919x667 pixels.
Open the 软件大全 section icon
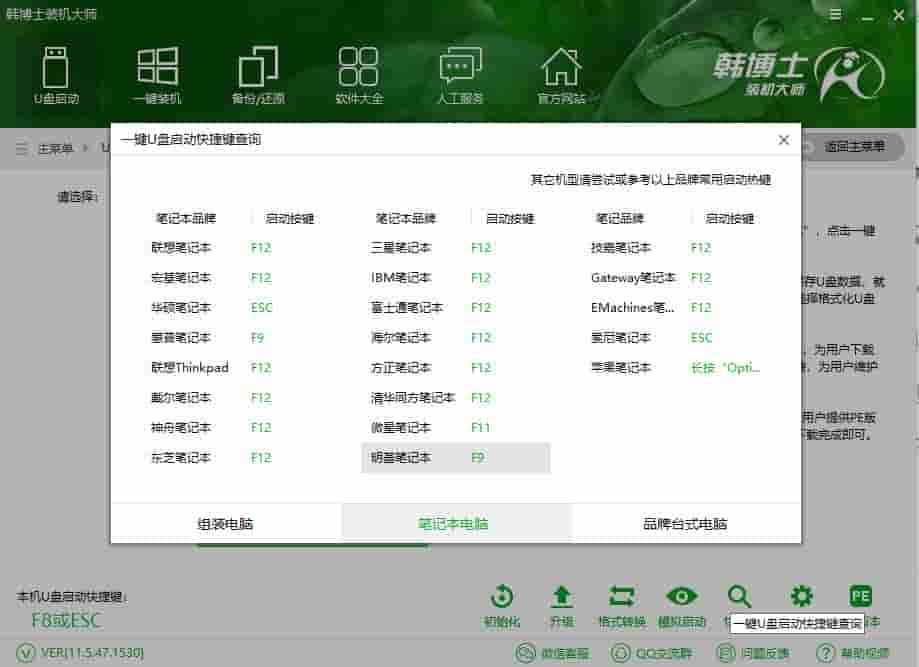pos(359,75)
